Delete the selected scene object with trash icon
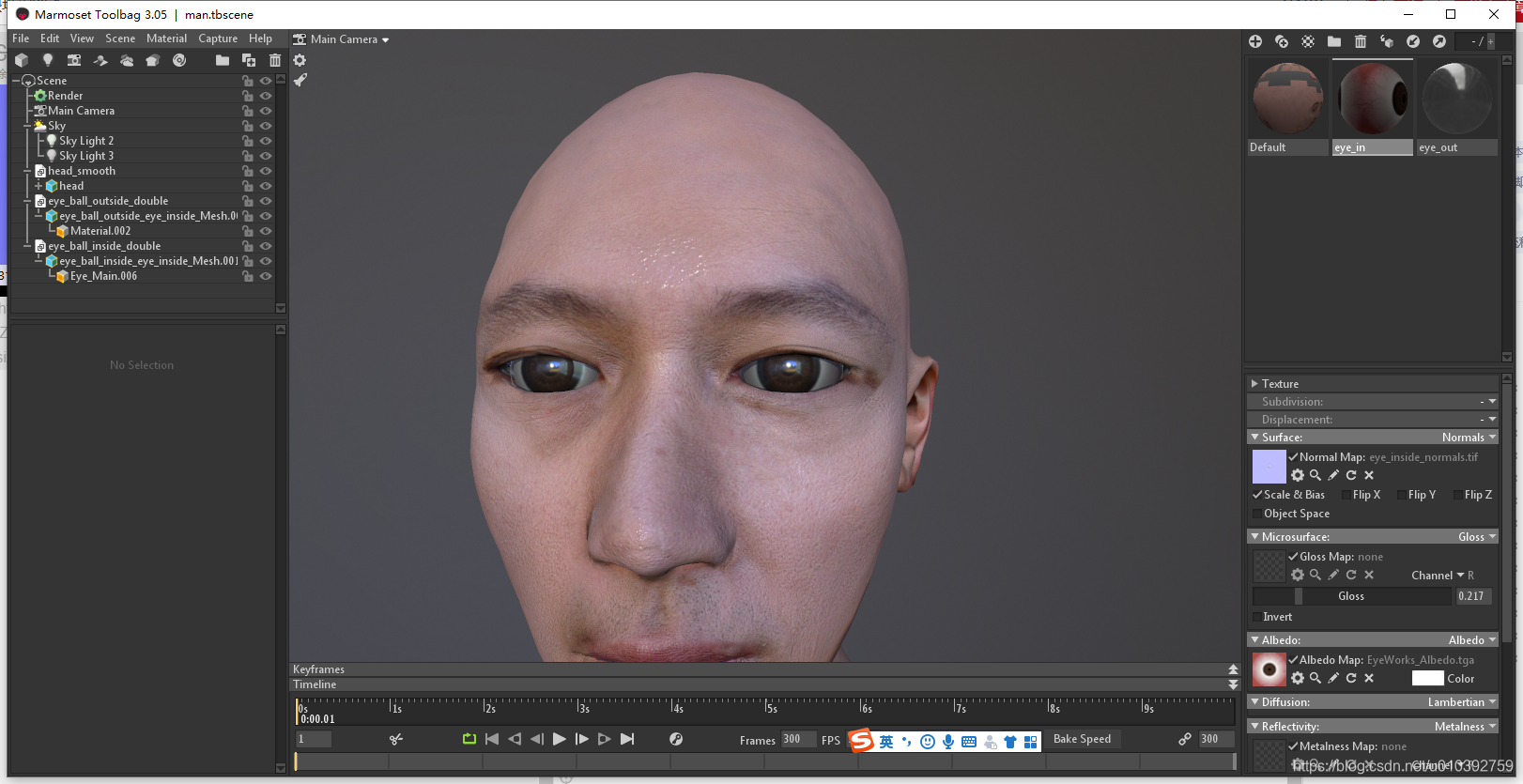Viewport: 1523px width, 784px height. [x=275, y=60]
